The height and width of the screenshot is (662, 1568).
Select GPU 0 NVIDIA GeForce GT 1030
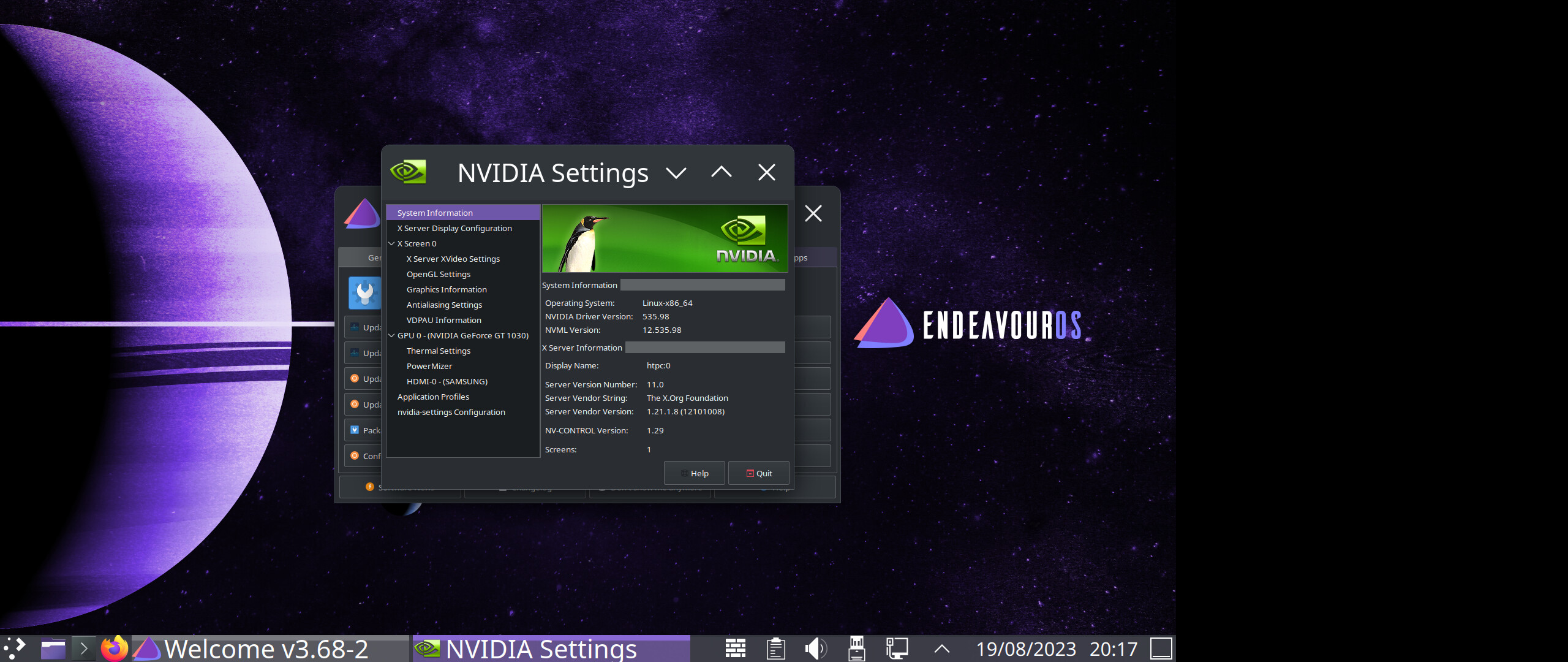[463, 335]
